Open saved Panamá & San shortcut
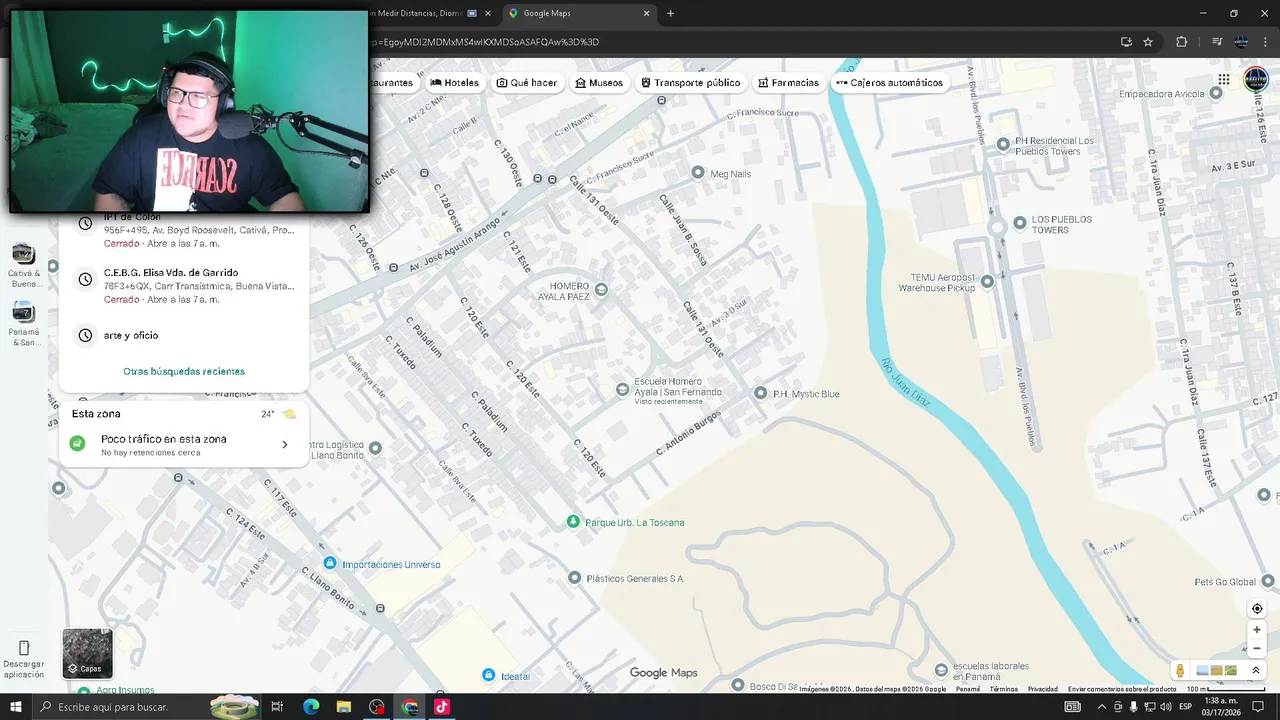Image resolution: width=1280 pixels, height=720 pixels. (x=24, y=323)
